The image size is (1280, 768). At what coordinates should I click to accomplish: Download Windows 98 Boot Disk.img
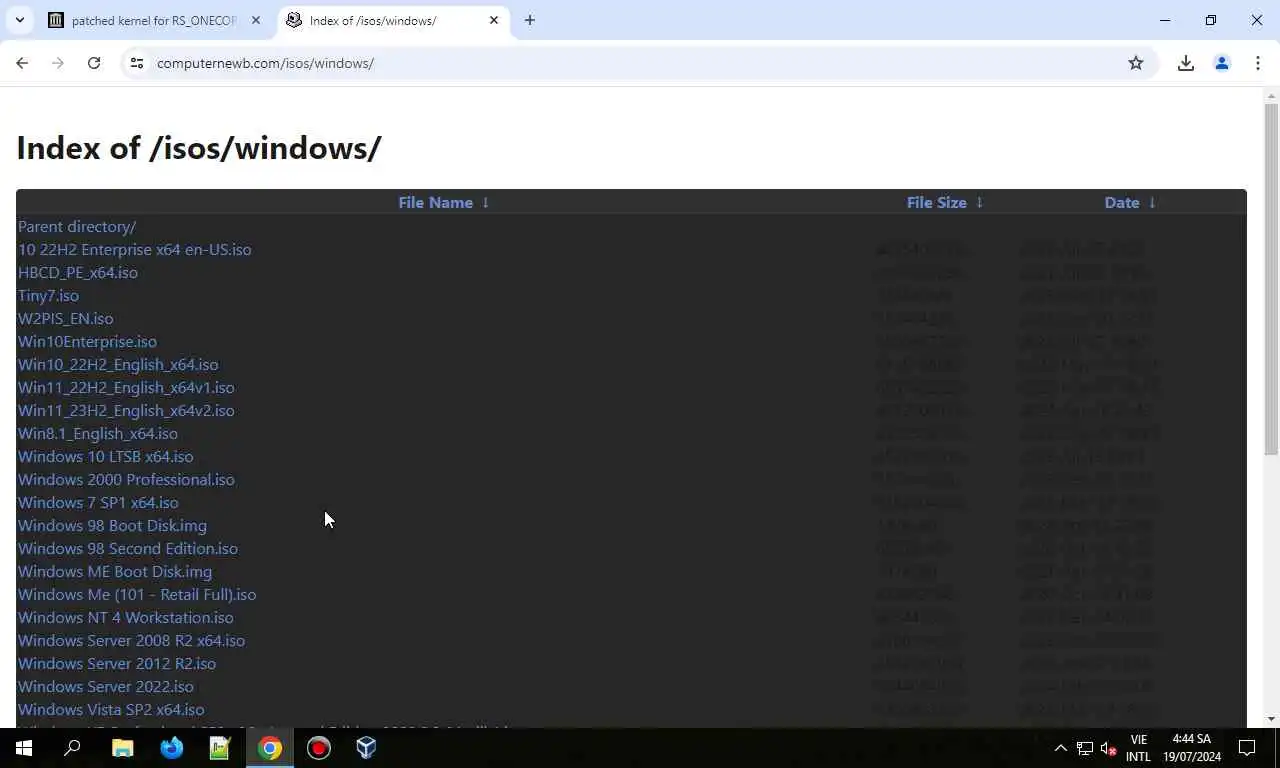(x=112, y=525)
